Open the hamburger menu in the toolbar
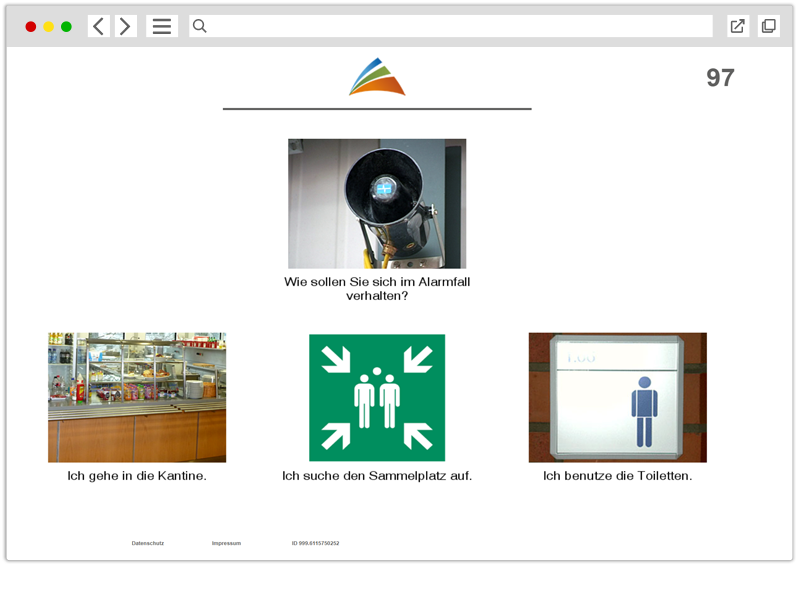The image size is (800, 600). [161, 27]
